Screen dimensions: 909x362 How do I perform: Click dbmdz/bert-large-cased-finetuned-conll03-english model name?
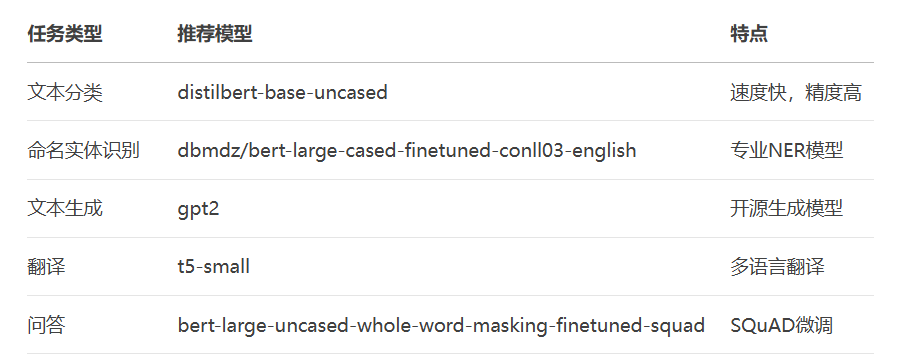[x=407, y=151]
